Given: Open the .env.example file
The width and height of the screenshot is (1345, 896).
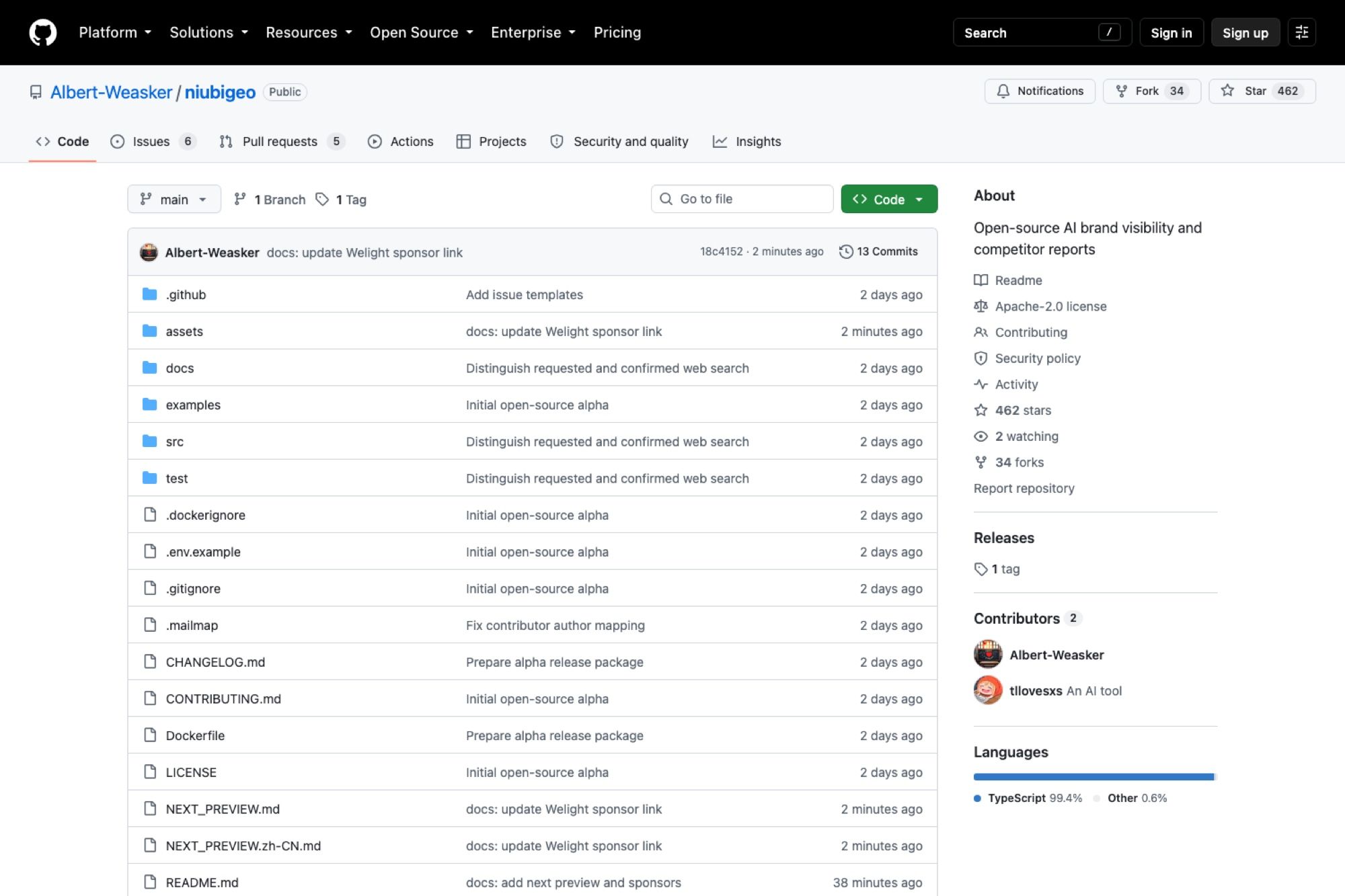Looking at the screenshot, I should point(203,552).
